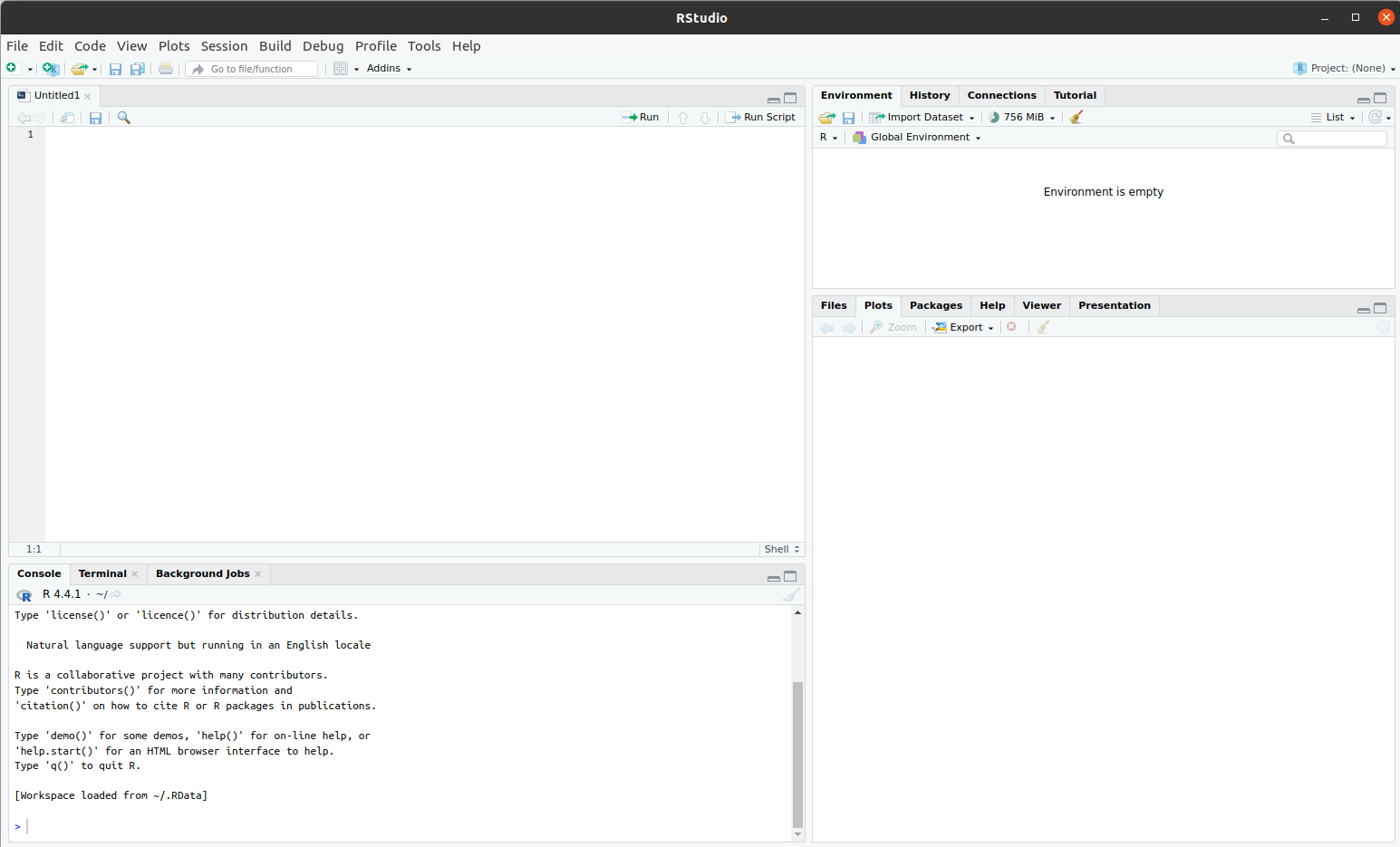Click the Save workspace icon in Environment pane

tap(849, 118)
